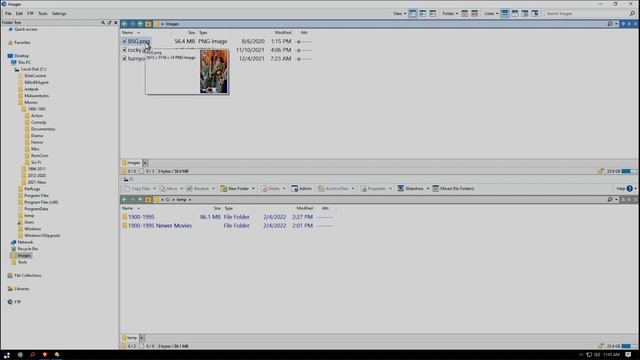The height and width of the screenshot is (360, 640).
Task: Click the Copy Files button
Action: [x=137, y=189]
